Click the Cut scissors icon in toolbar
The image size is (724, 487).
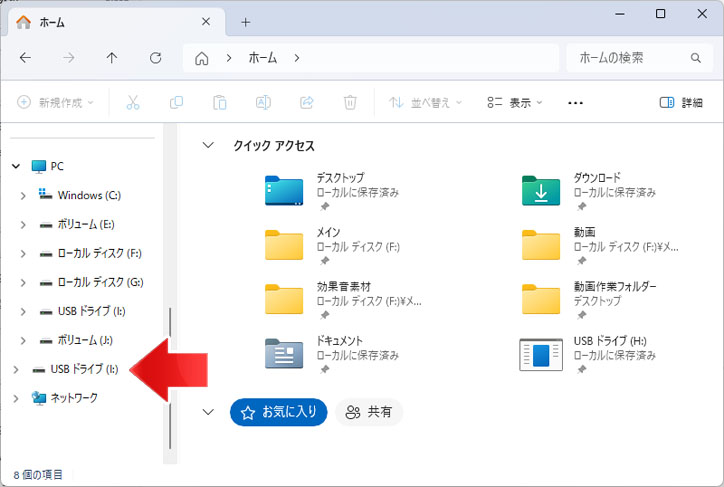[x=132, y=102]
